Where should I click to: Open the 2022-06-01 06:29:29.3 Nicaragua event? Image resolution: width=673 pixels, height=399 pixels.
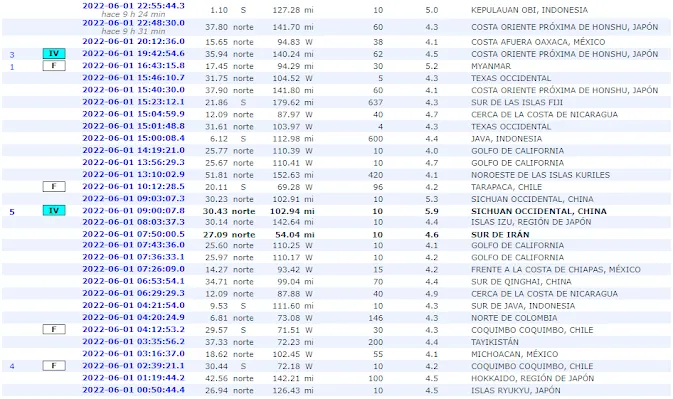click(x=133, y=293)
